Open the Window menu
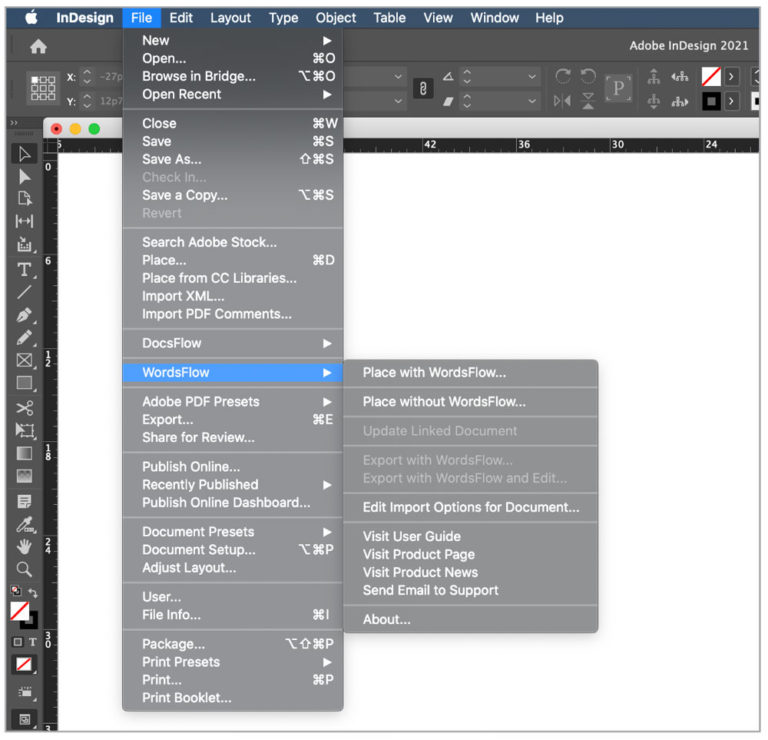Image resolution: width=768 pixels, height=740 pixels. click(x=494, y=18)
